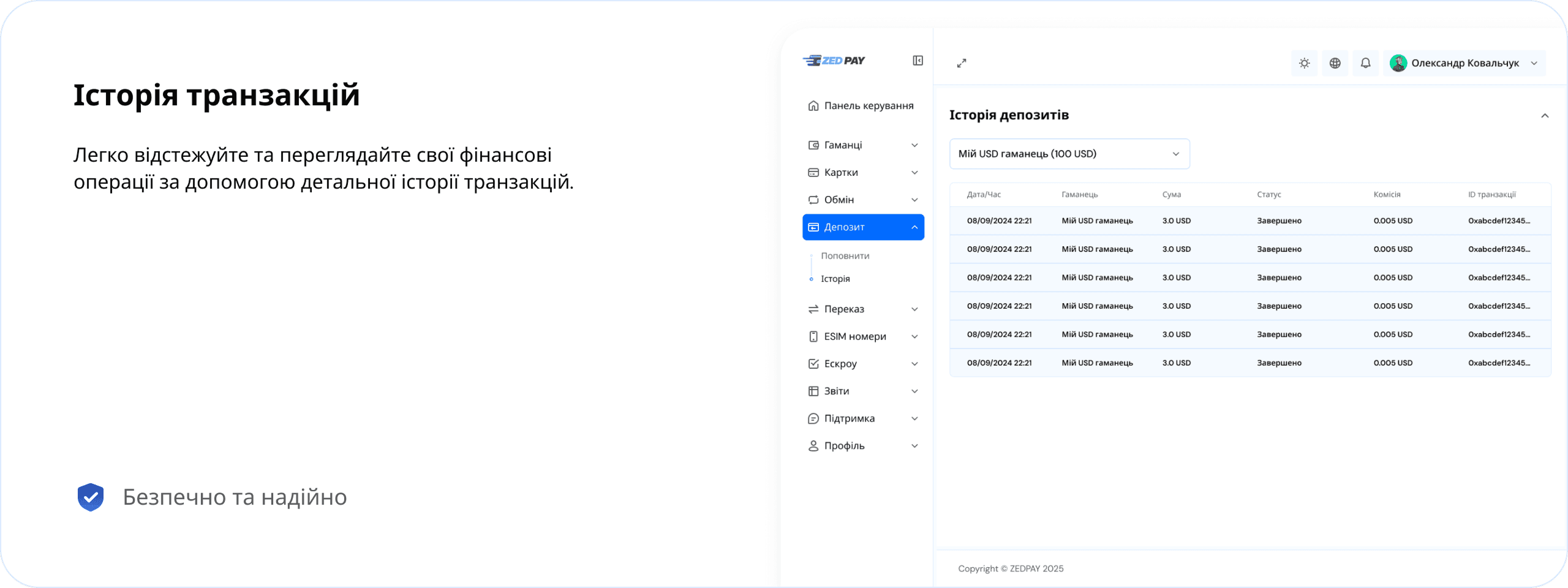
Task: Toggle light/dark theme sun icon
Action: click(1304, 63)
